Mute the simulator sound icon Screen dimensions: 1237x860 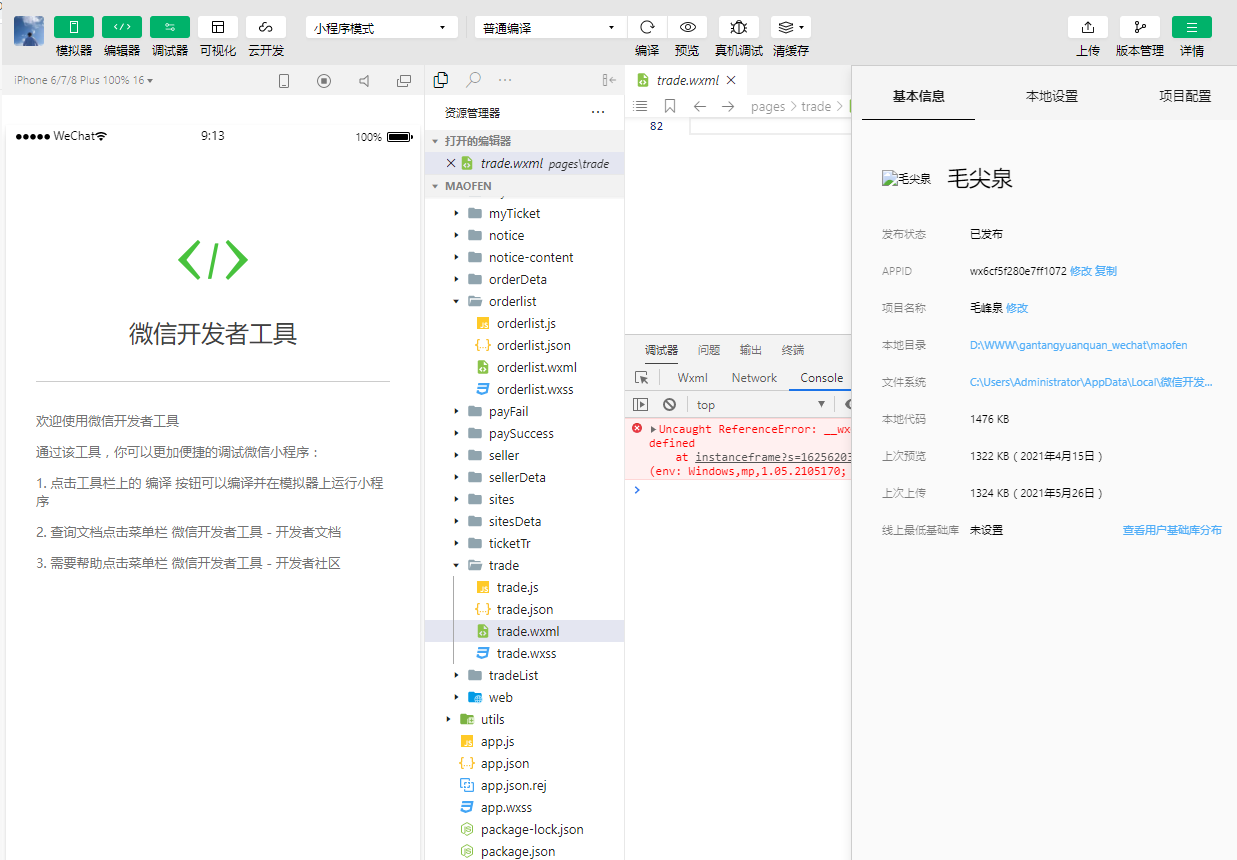tap(364, 81)
